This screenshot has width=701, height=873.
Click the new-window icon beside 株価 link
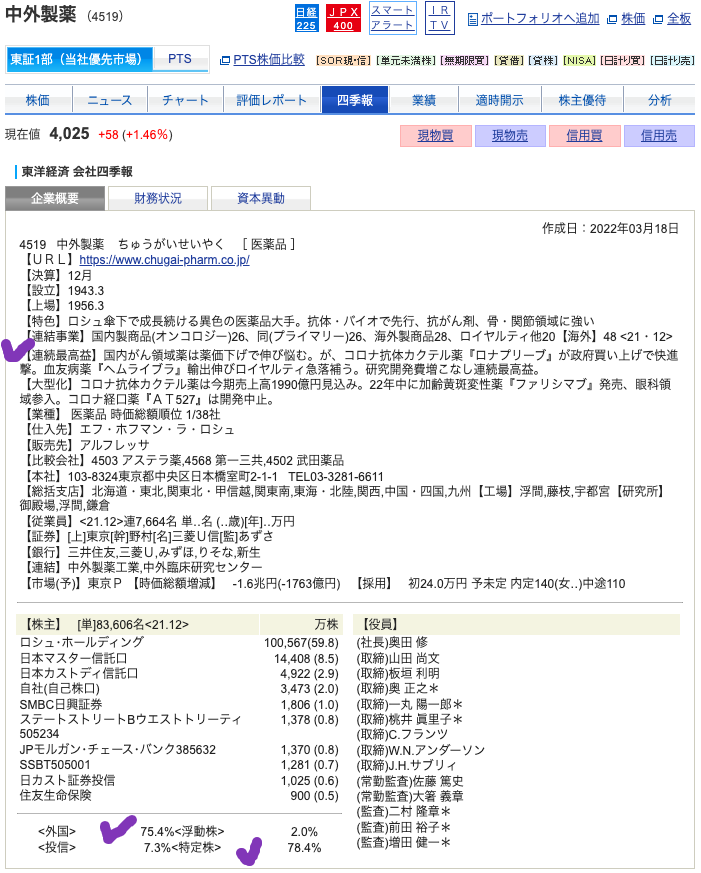coord(612,19)
